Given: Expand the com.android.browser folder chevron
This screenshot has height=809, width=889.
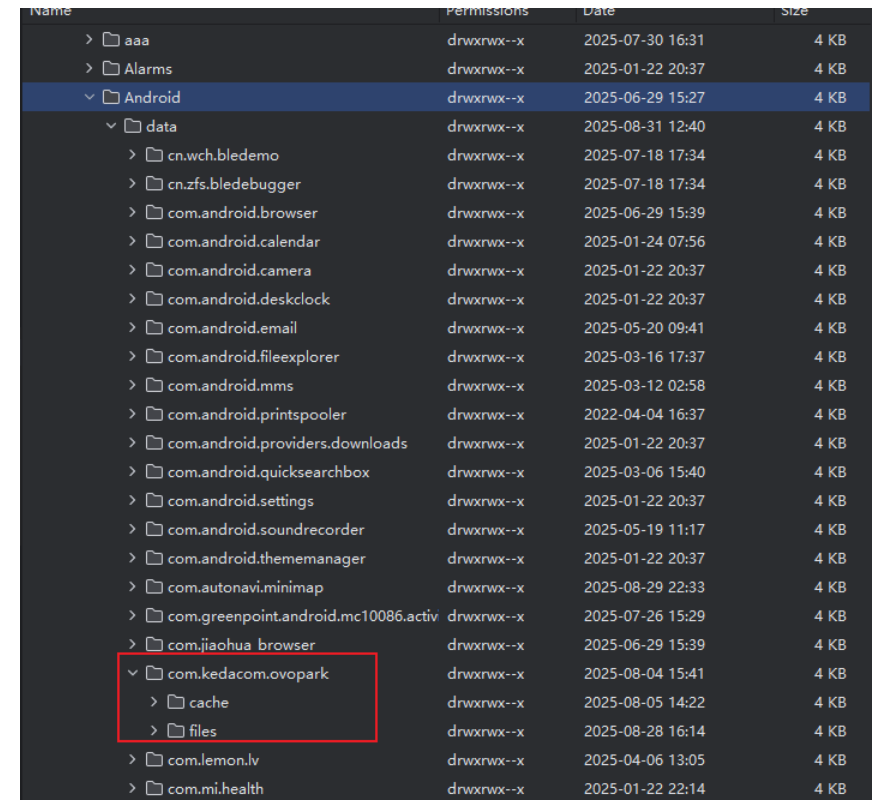Looking at the screenshot, I should [x=132, y=213].
